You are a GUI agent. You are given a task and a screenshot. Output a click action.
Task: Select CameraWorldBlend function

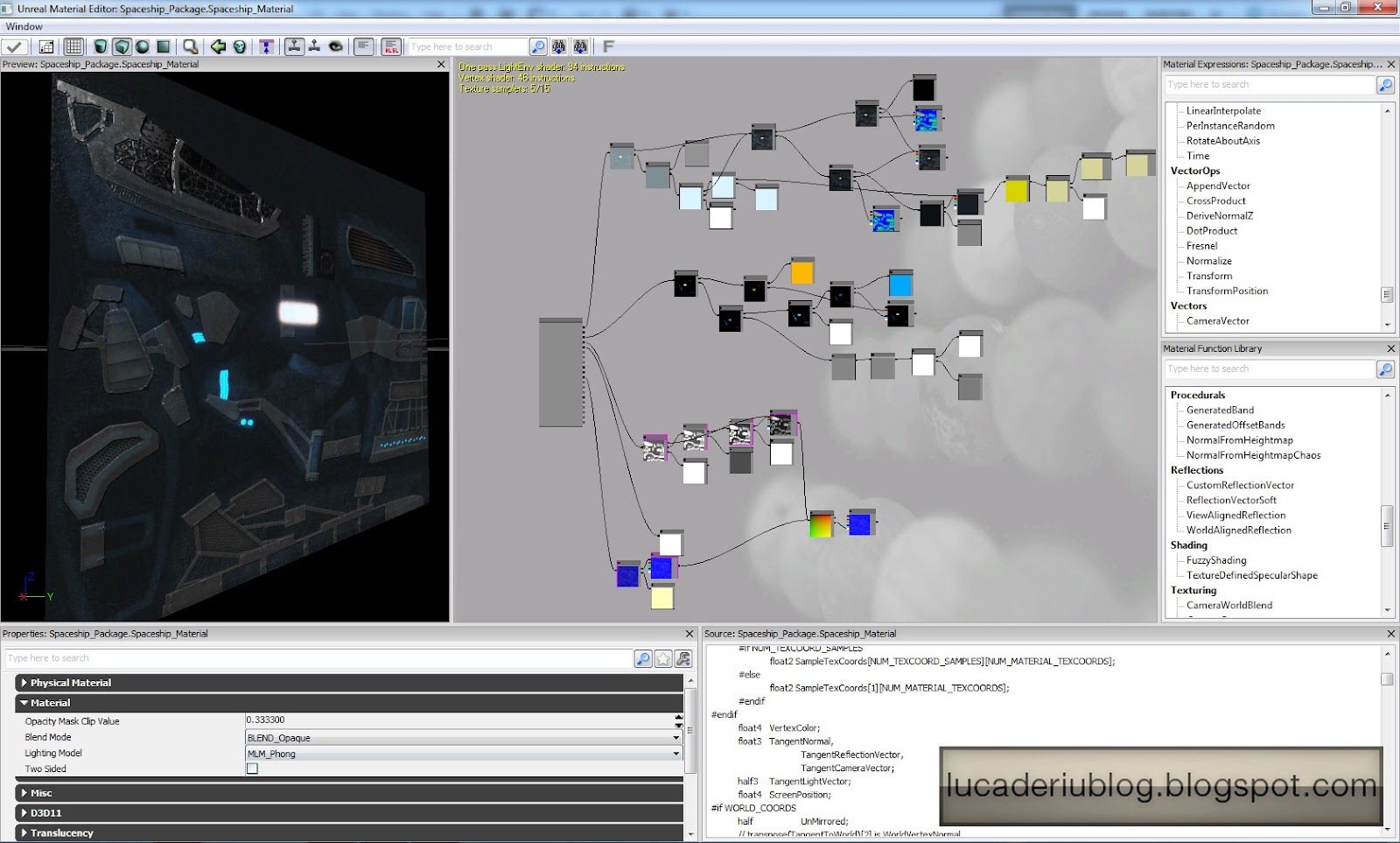coord(1229,606)
